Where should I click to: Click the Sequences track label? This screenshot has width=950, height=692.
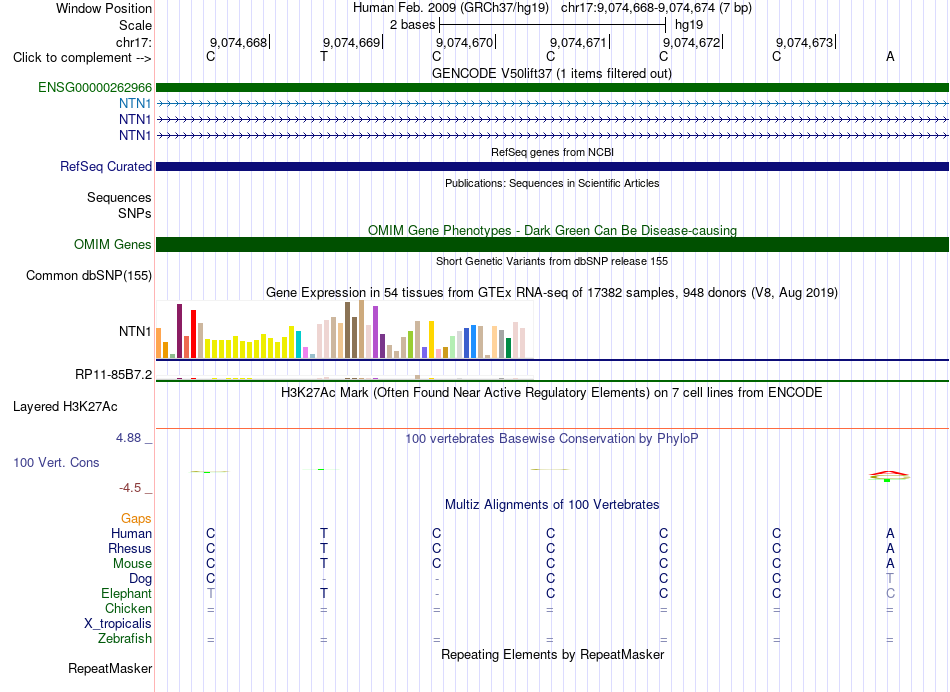[119, 198]
